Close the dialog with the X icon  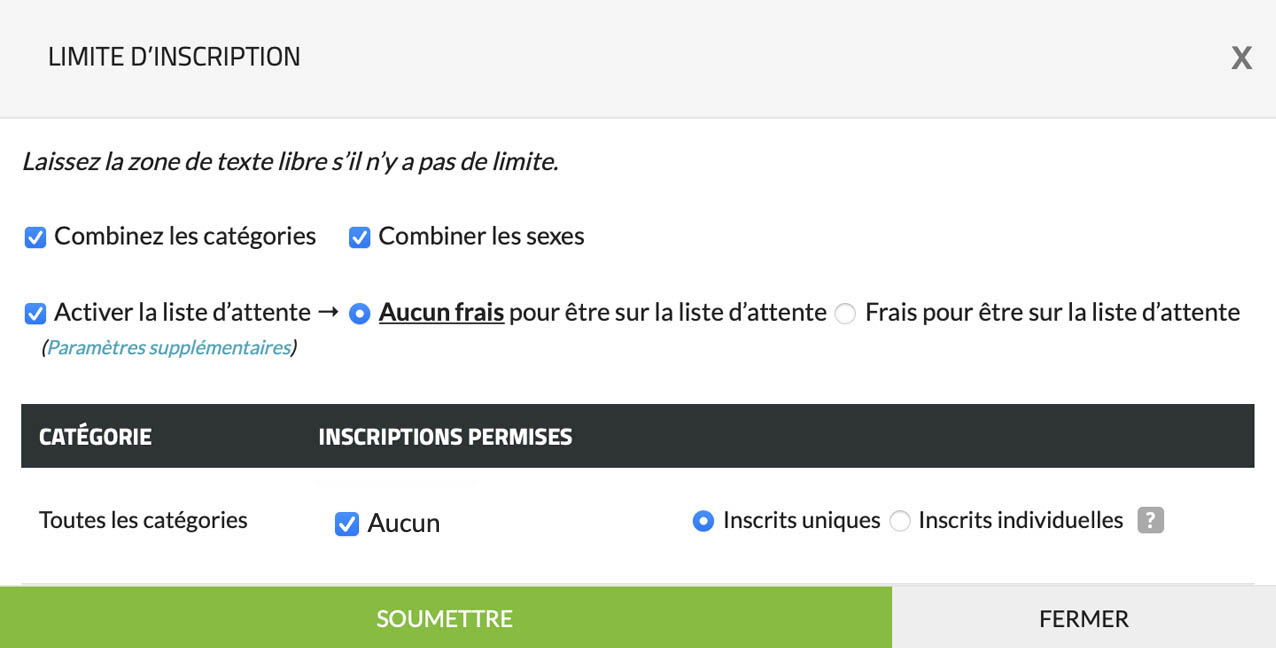pyautogui.click(x=1241, y=58)
